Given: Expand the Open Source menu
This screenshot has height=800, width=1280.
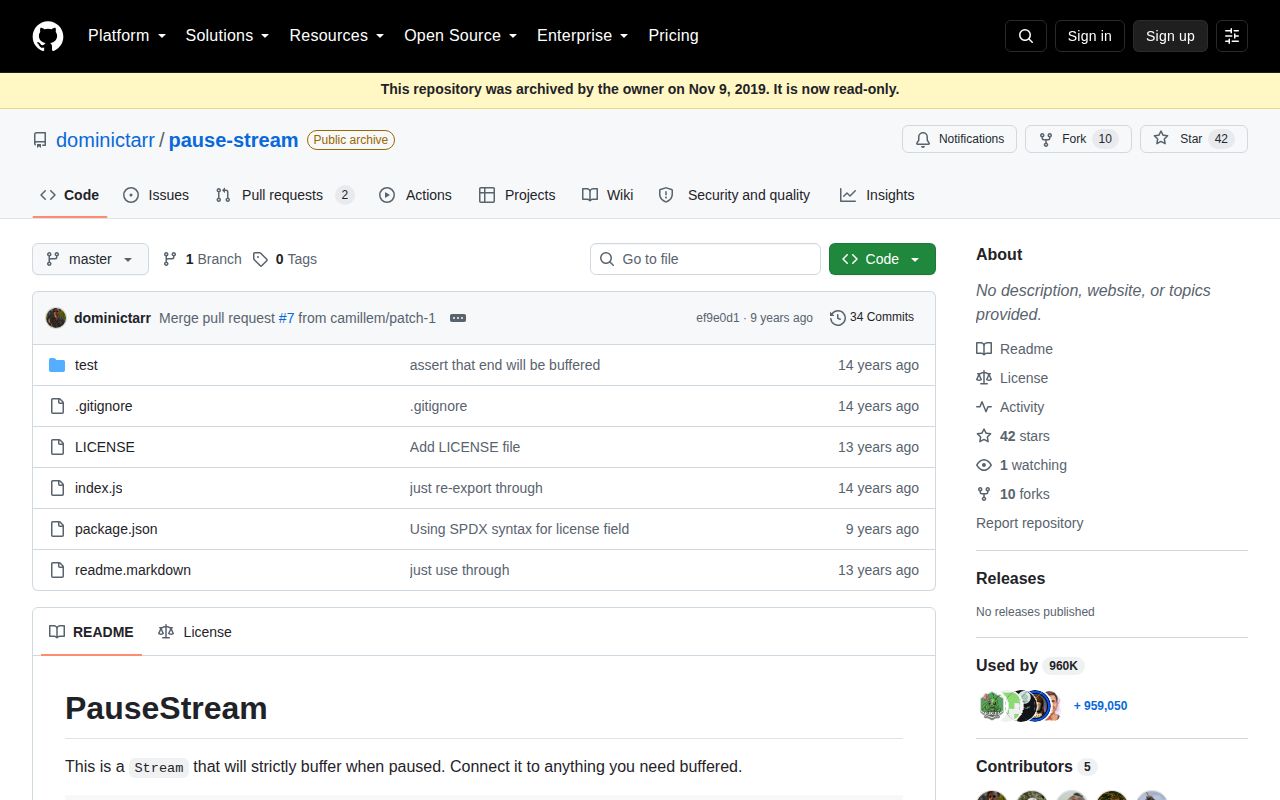Looking at the screenshot, I should point(461,36).
